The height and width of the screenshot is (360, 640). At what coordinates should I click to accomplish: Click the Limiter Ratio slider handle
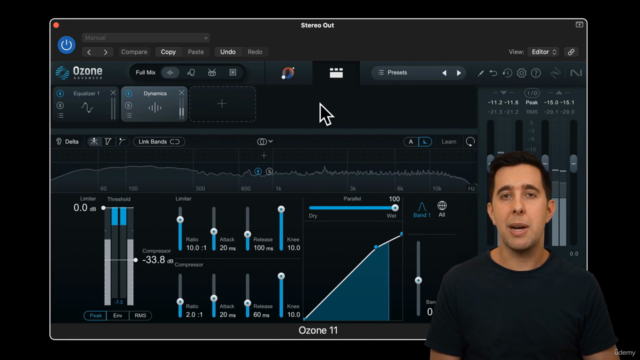click(180, 220)
